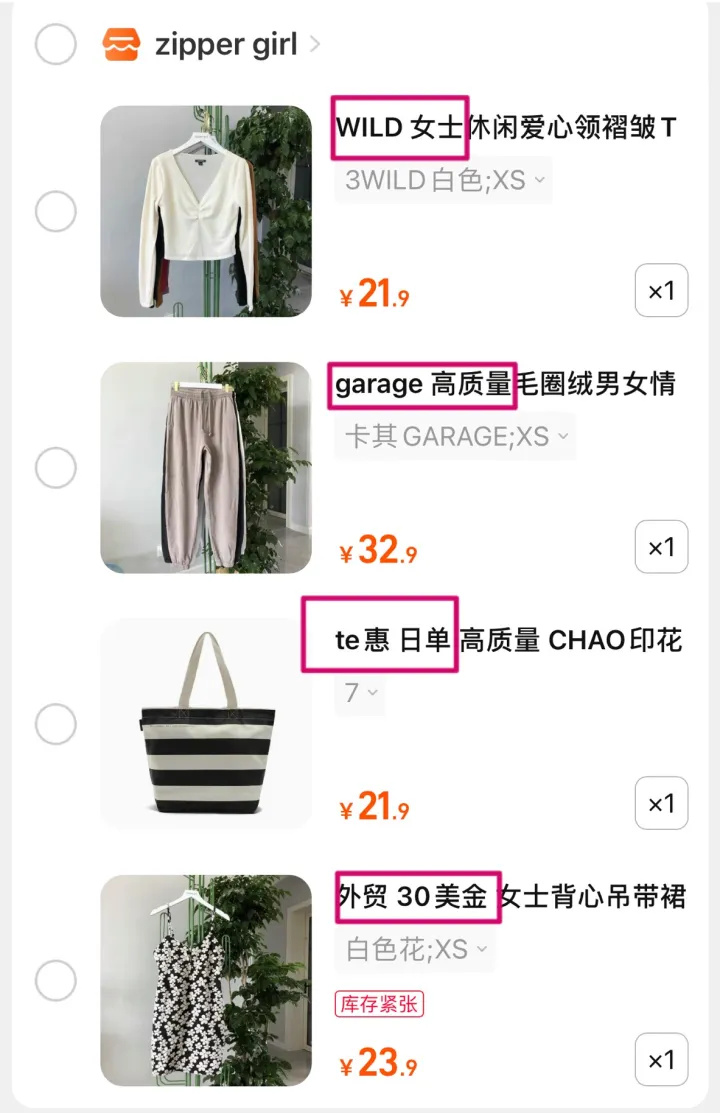View the khaki jogger pants thumbnail

point(206,467)
